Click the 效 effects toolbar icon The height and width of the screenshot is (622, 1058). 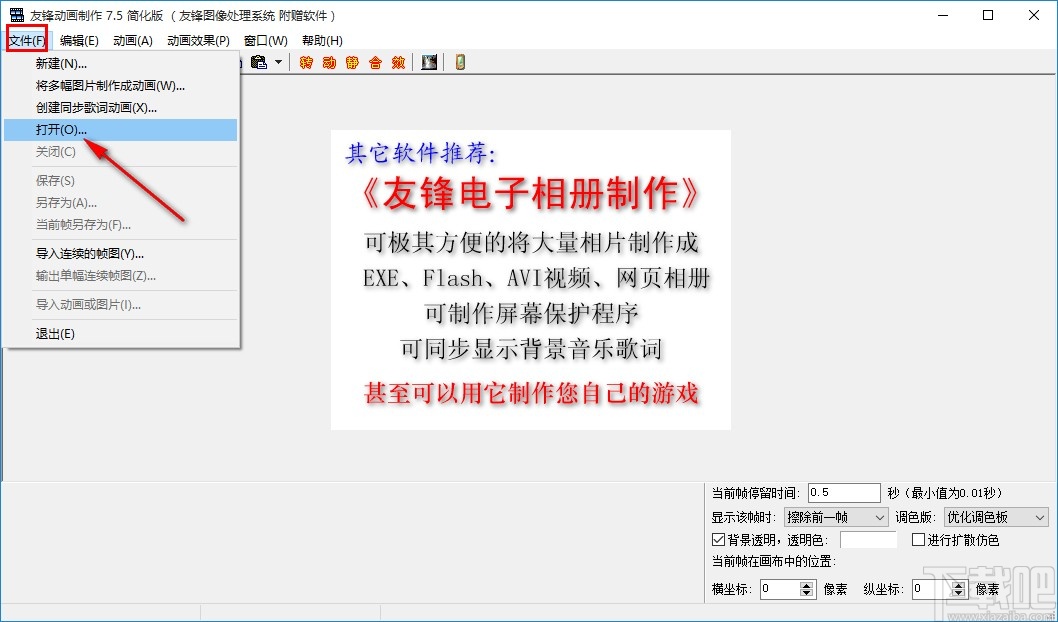click(398, 63)
